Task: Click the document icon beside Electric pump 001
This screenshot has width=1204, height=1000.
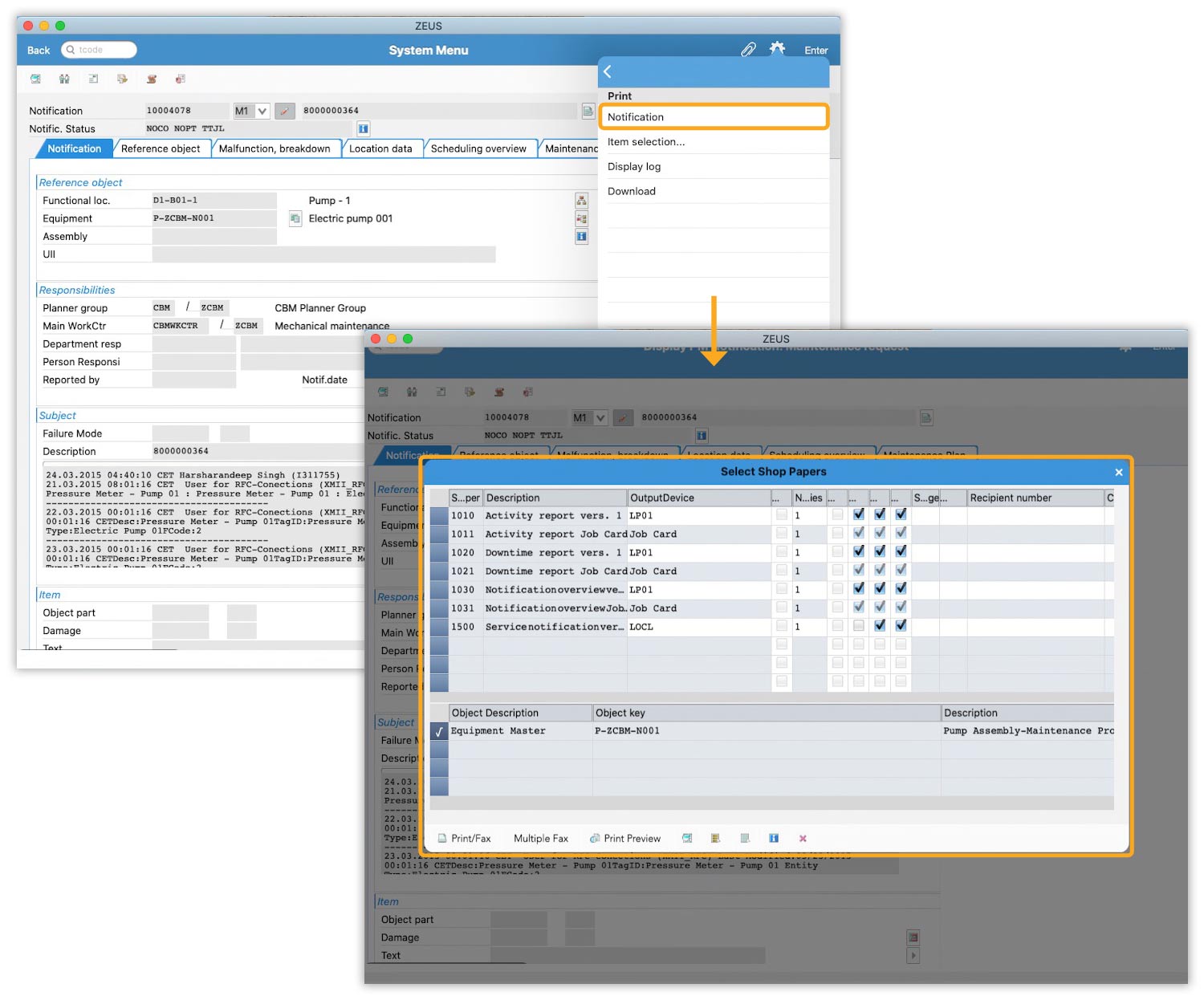Action: pos(295,218)
